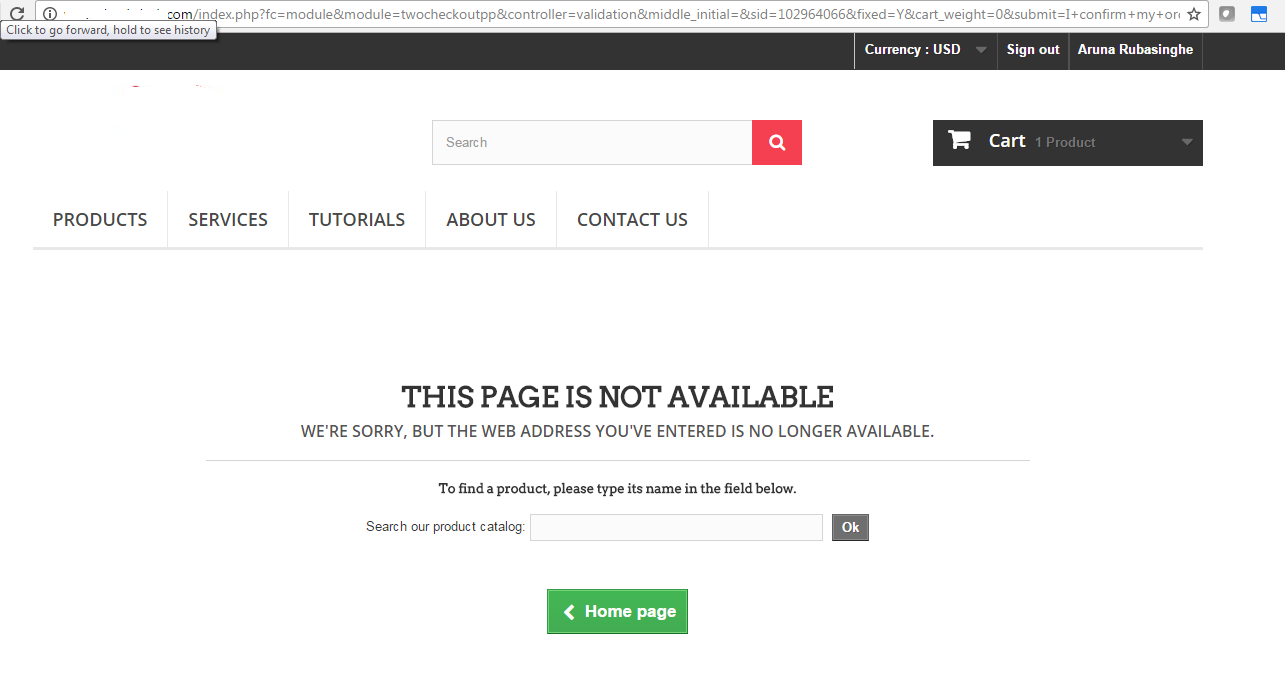Open the gray browser extension icon
Screen dimensions: 1285x691
(1227, 14)
